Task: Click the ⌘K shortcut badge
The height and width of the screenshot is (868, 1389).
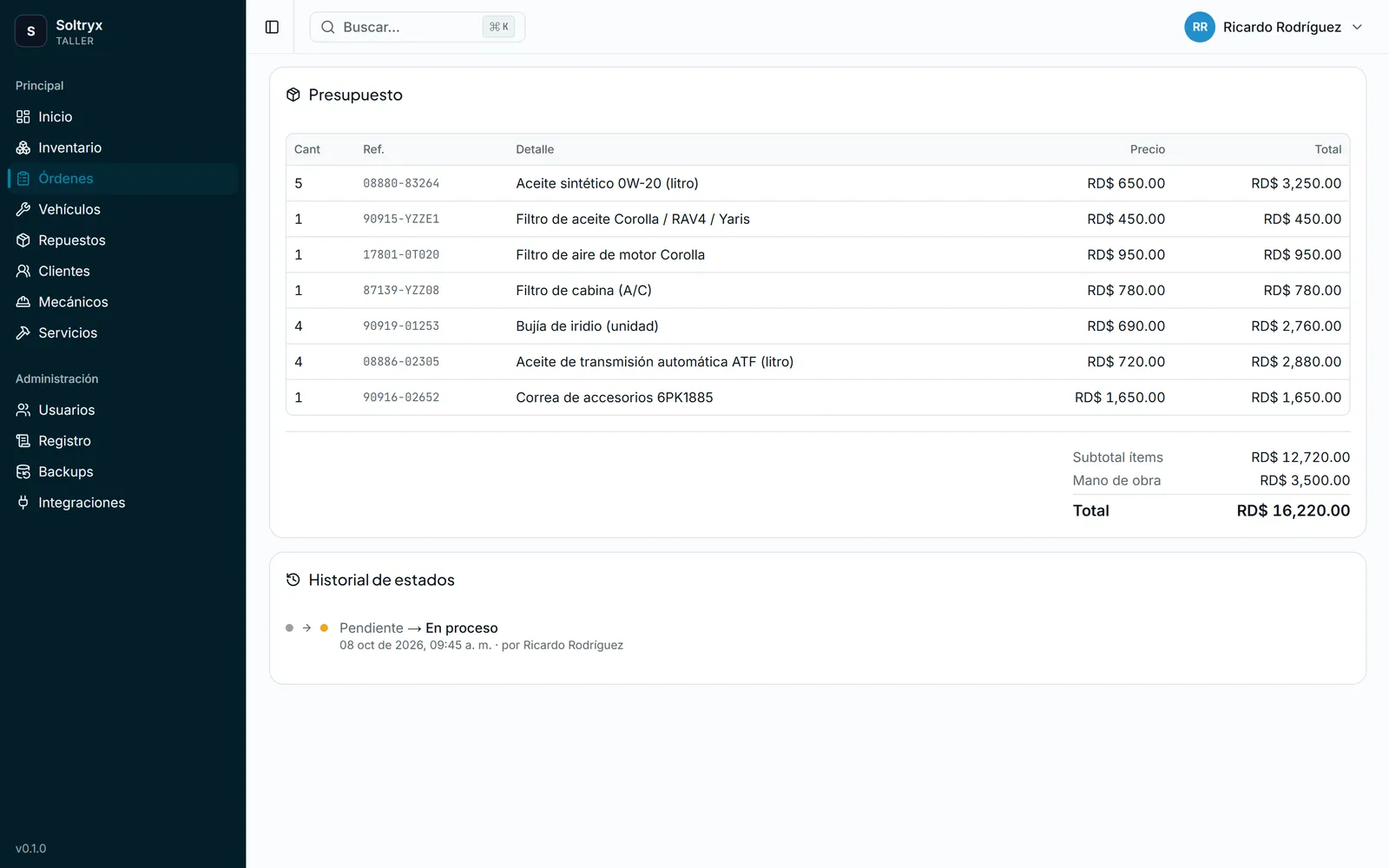Action: click(499, 27)
